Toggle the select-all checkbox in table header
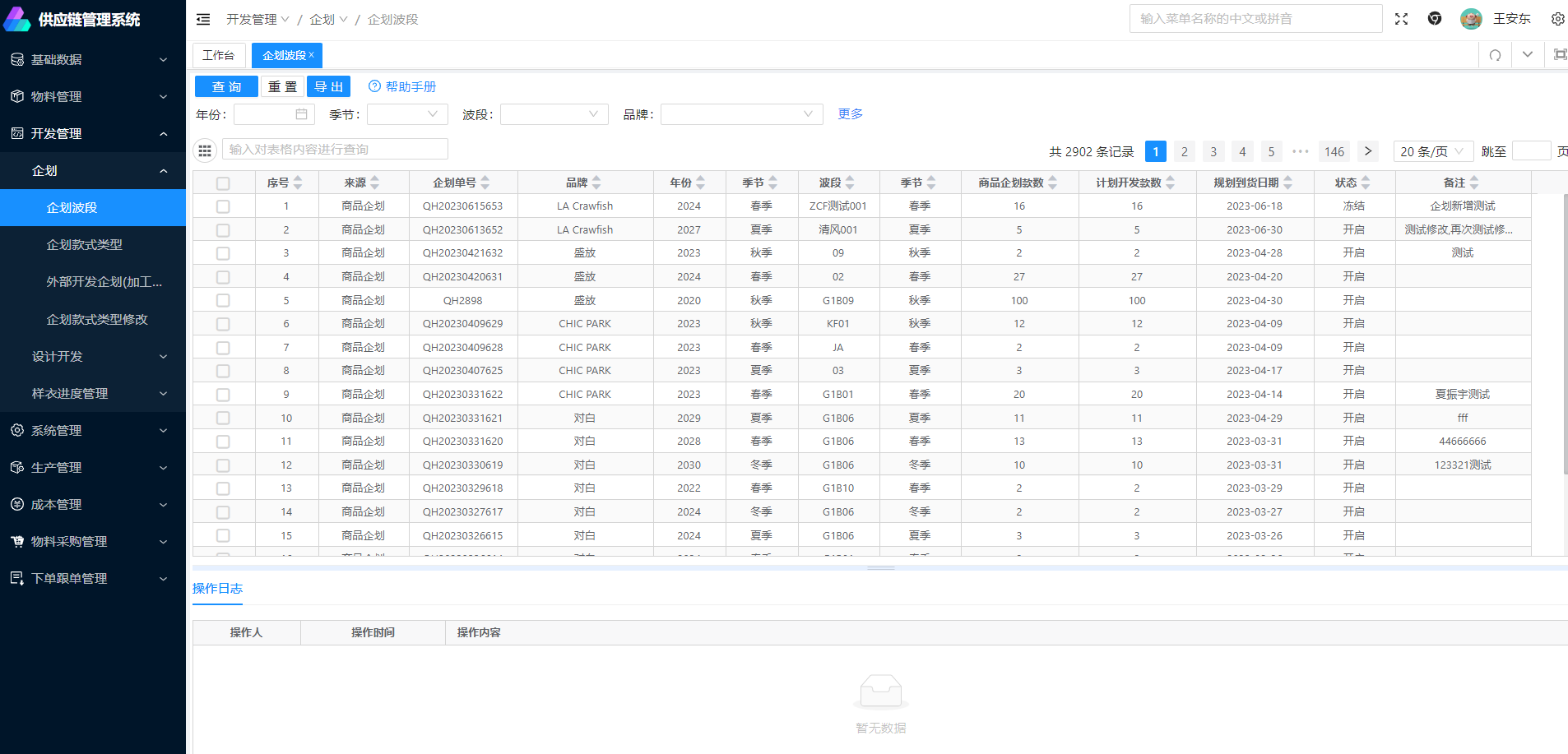Viewport: 1568px width, 754px height. 223,183
